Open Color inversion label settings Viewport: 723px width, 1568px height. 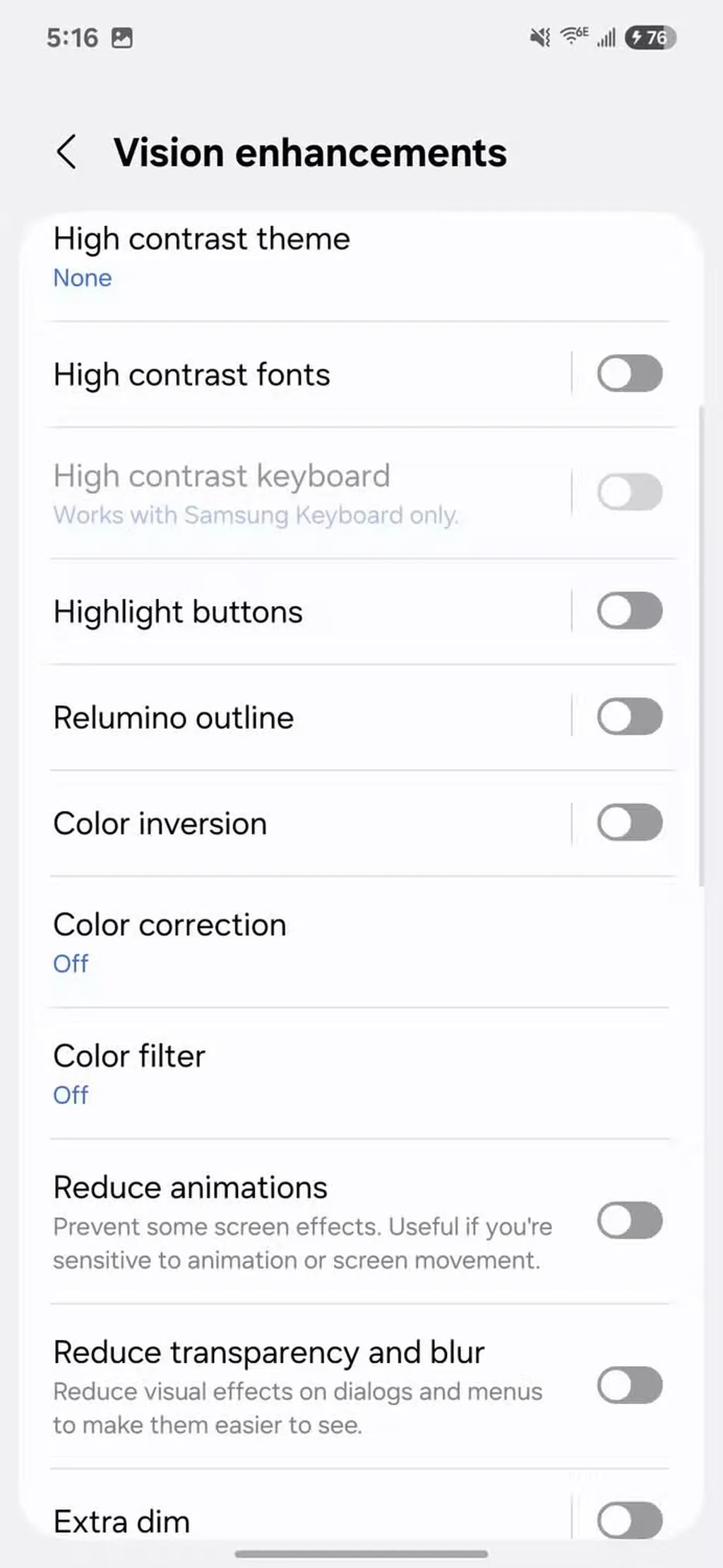tap(160, 824)
